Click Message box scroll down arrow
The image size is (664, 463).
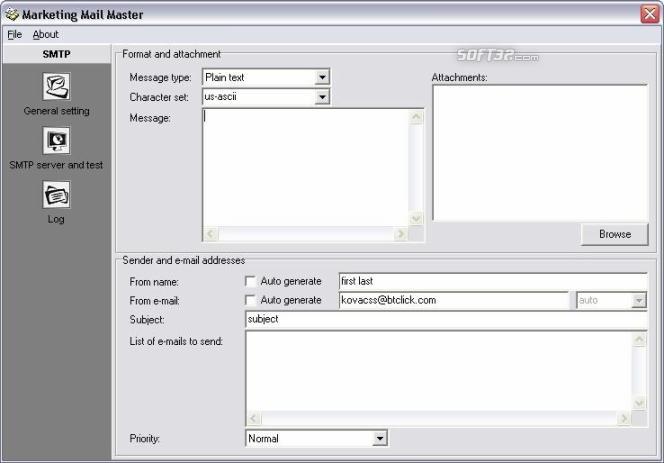point(416,219)
